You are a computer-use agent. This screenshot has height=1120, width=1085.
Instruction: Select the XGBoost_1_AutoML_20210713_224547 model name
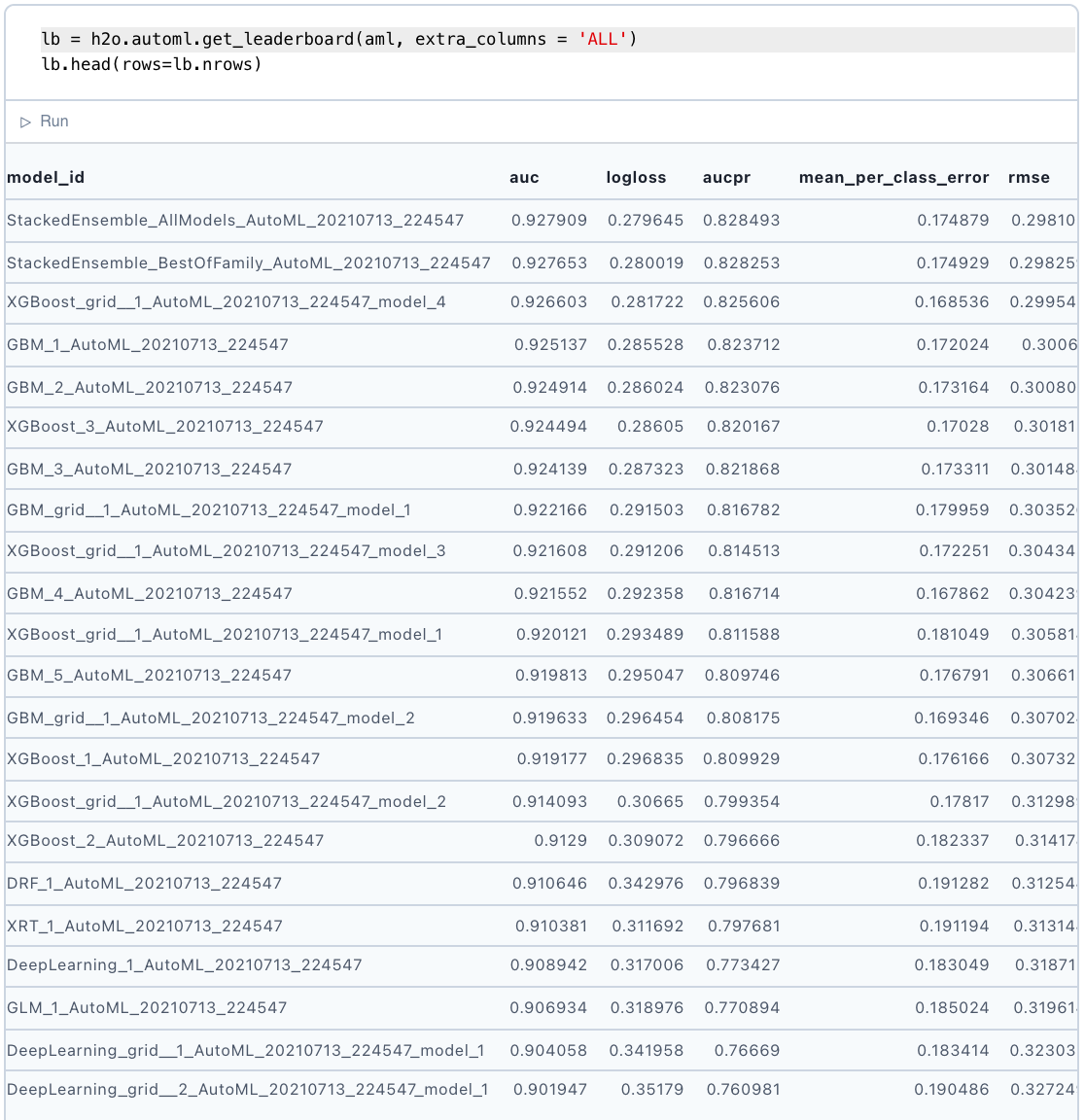click(x=163, y=758)
